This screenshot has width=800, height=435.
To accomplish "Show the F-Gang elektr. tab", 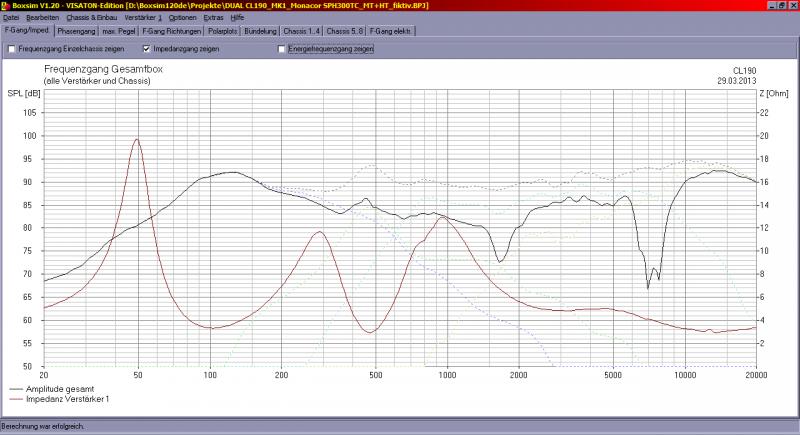I will tap(388, 31).
